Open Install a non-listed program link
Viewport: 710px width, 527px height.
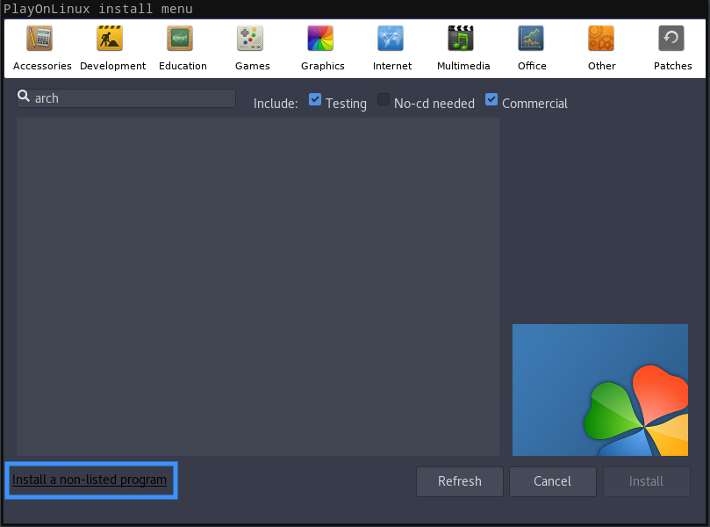(x=89, y=479)
